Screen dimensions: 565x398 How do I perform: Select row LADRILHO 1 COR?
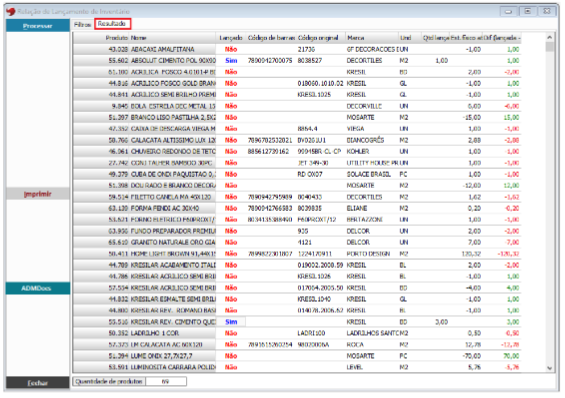click(297, 333)
